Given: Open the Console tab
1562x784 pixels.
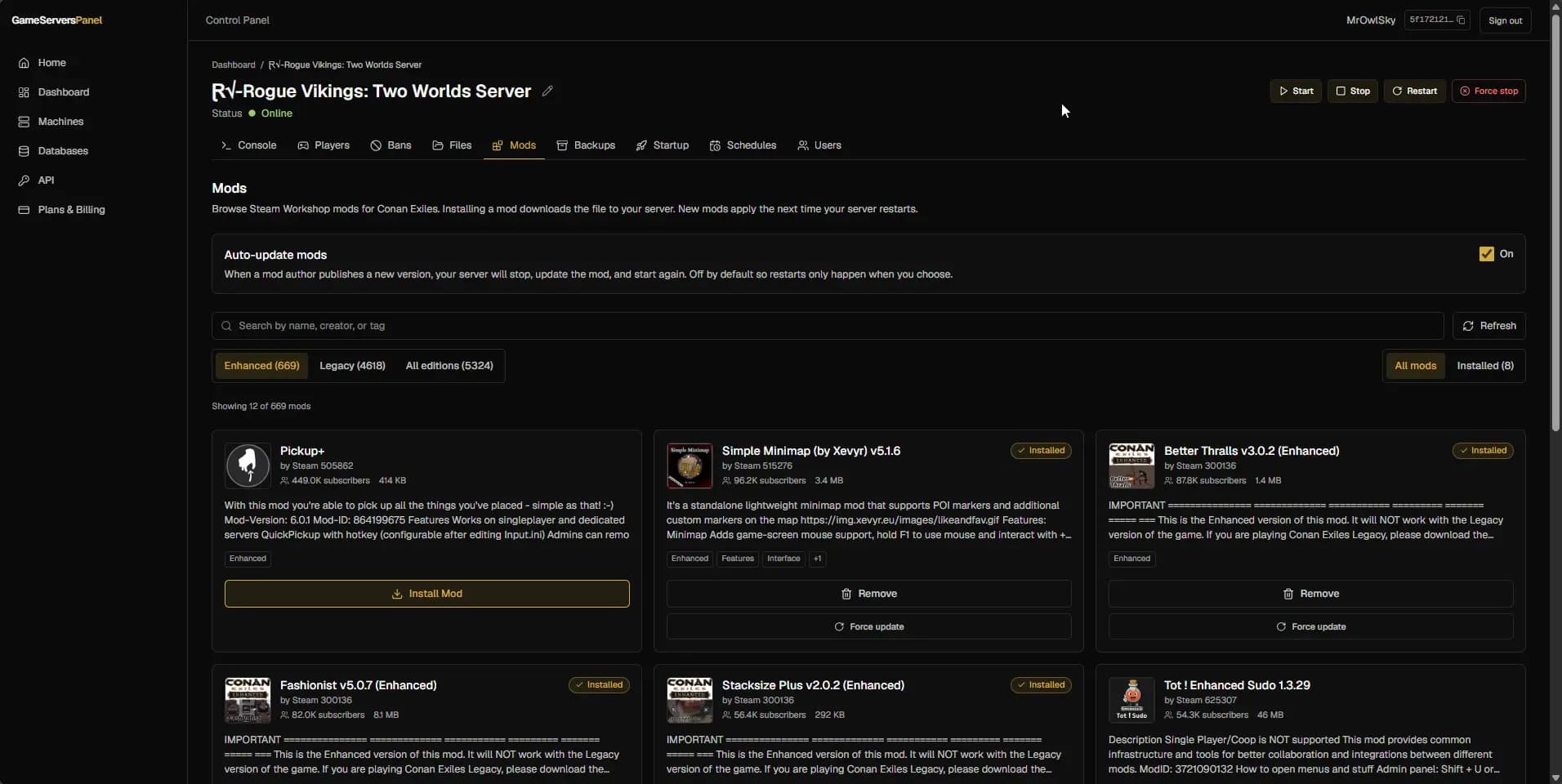Looking at the screenshot, I should pos(249,145).
